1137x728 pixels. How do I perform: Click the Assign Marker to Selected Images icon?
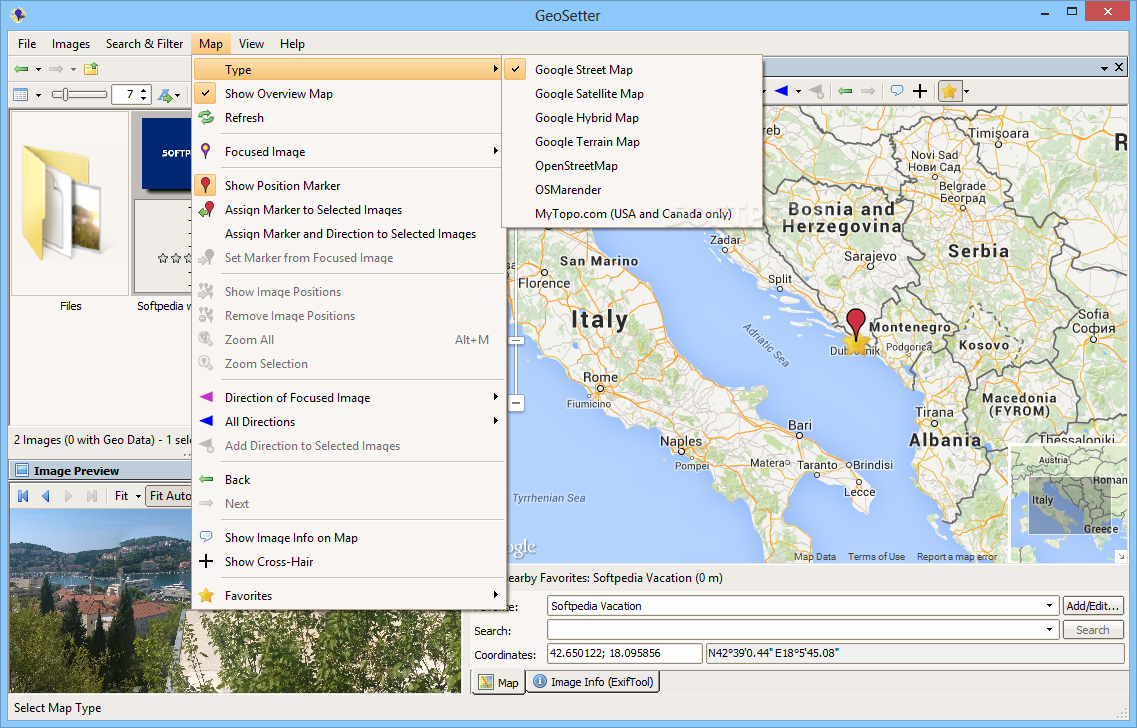(x=207, y=210)
